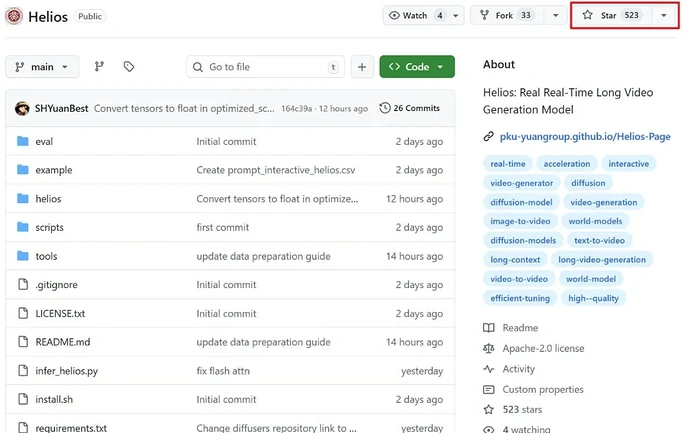Viewport: 690px width, 433px height.
Task: Click the plus add file button
Action: point(362,67)
